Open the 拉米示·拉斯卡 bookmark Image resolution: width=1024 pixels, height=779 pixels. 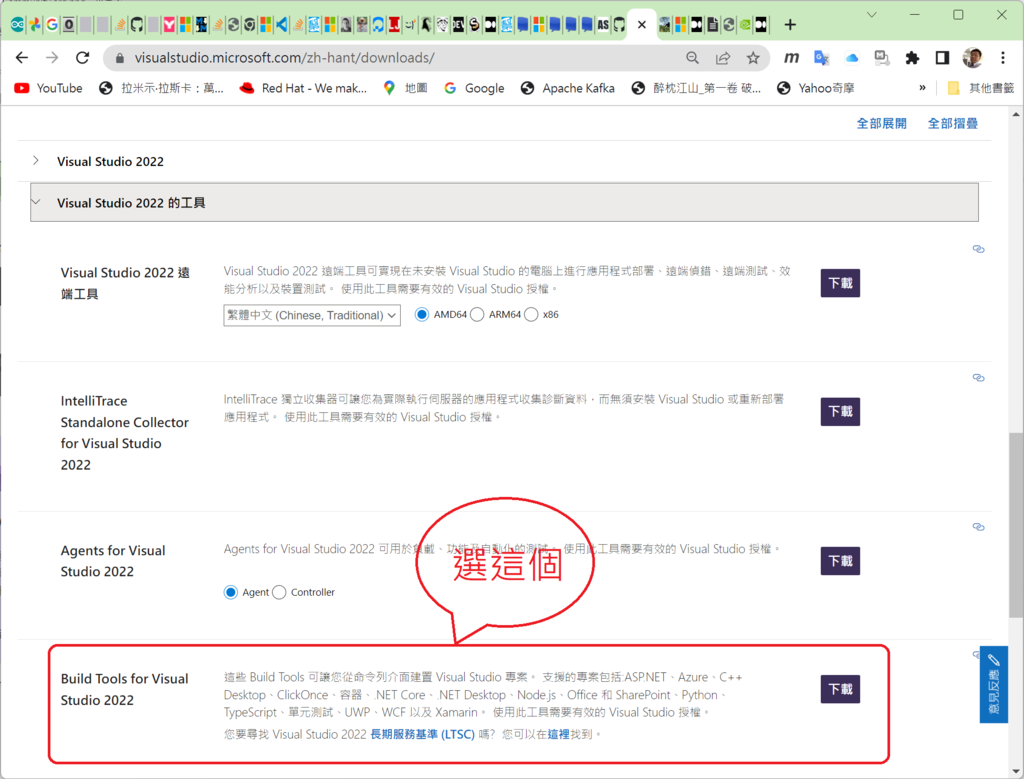click(161, 88)
